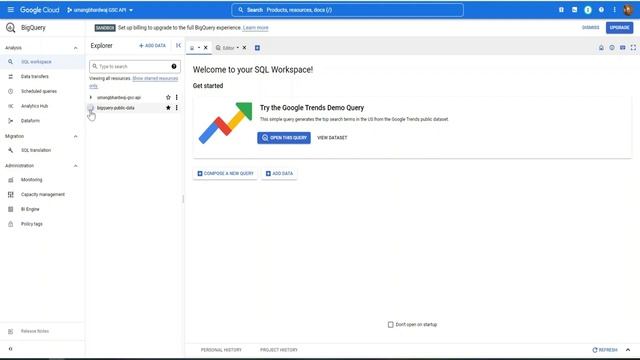Viewport: 640px width, 360px height.
Task: Star the umangbhardwaj-gsc-api project
Action: point(168,98)
